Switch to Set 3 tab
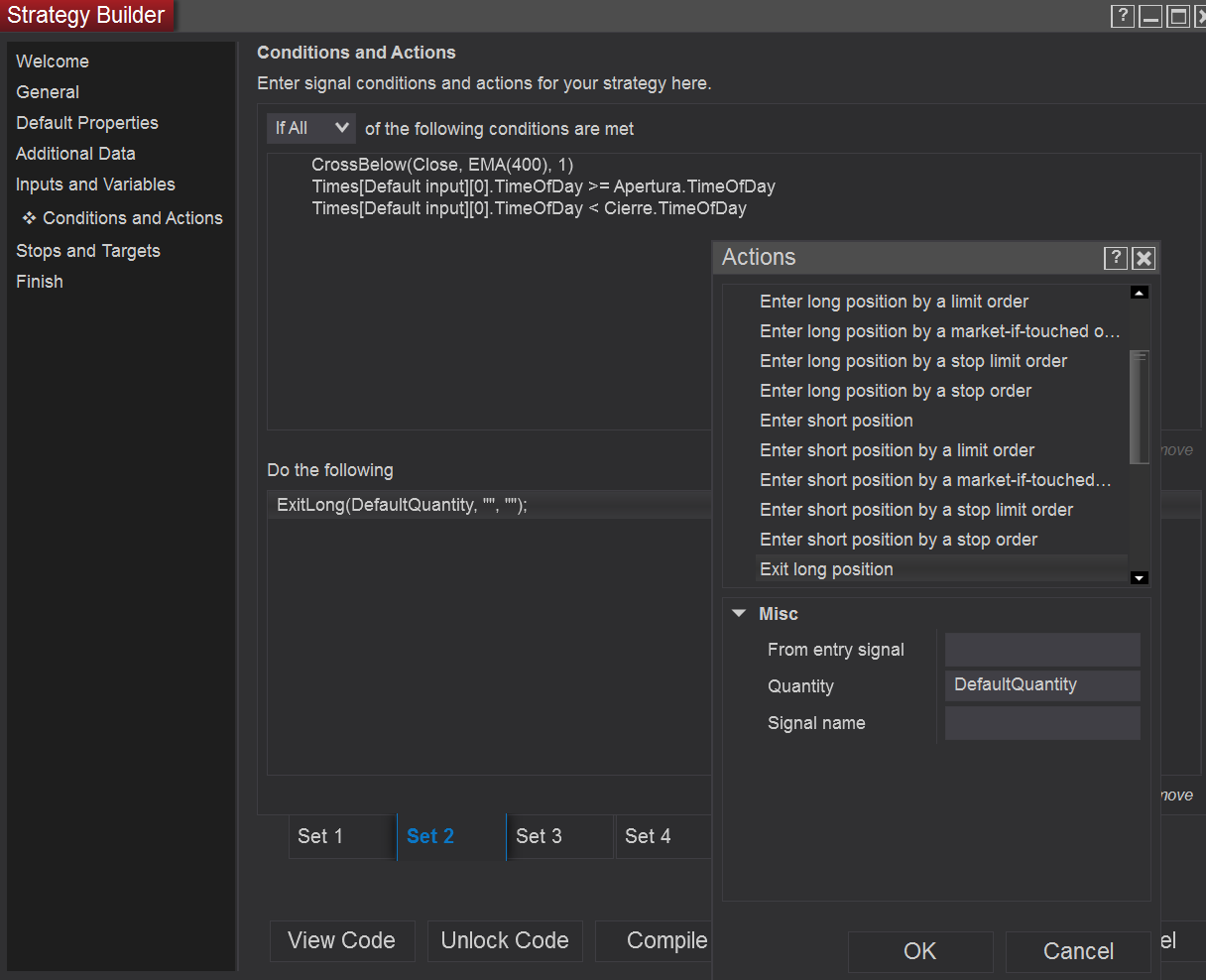 pos(539,836)
